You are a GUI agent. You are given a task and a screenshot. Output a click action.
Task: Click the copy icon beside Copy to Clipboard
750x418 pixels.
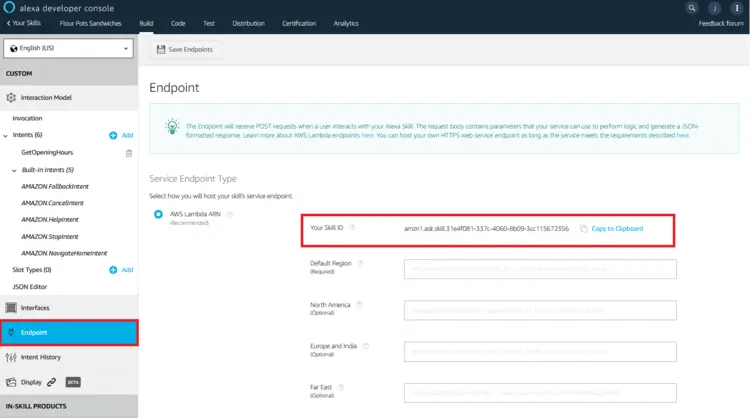pyautogui.click(x=584, y=229)
